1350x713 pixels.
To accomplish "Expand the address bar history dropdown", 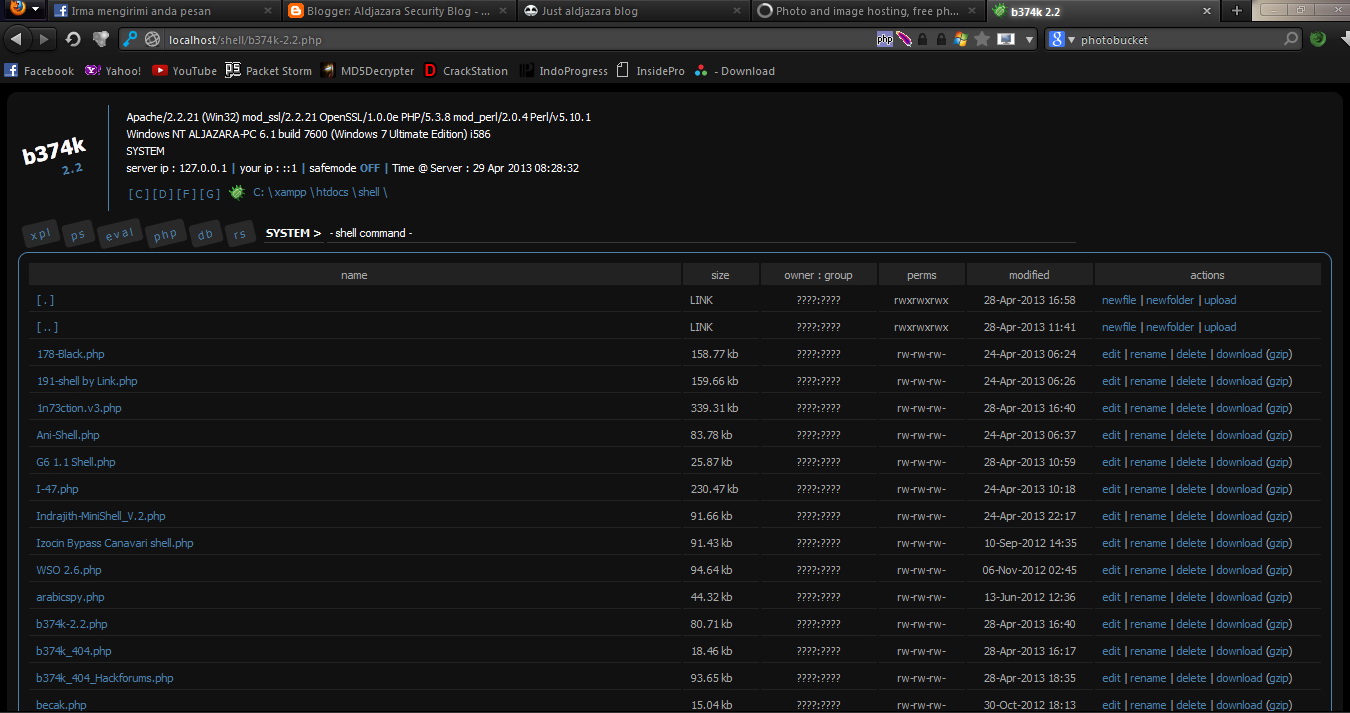I will [1029, 40].
